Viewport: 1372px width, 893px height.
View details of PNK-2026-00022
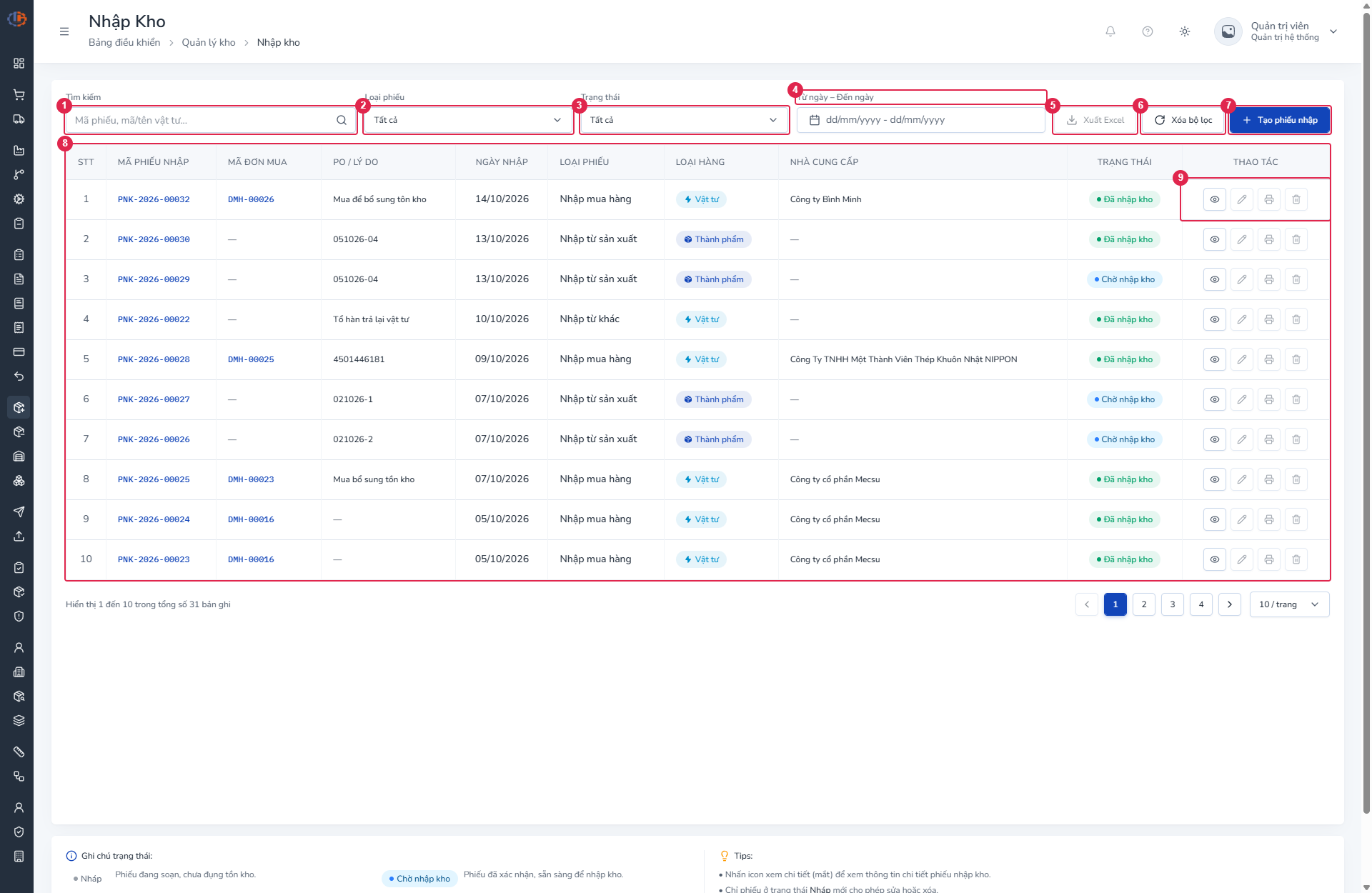point(1215,319)
